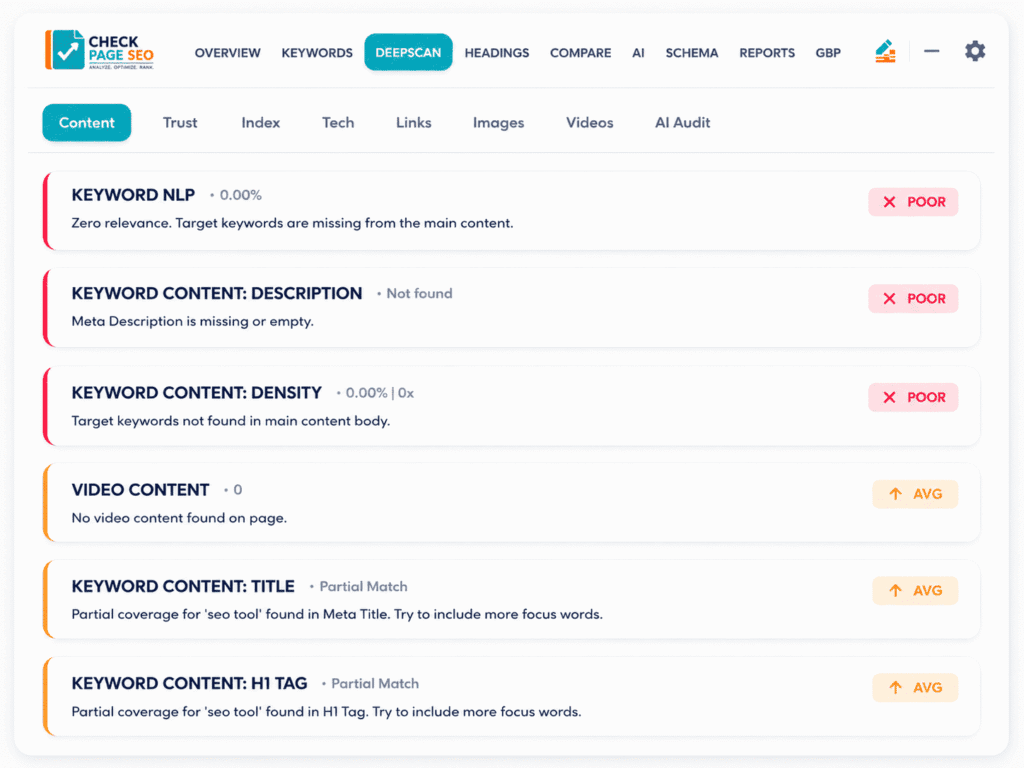Open the REPORTS section
Screen dimensions: 1024x768
tap(767, 53)
